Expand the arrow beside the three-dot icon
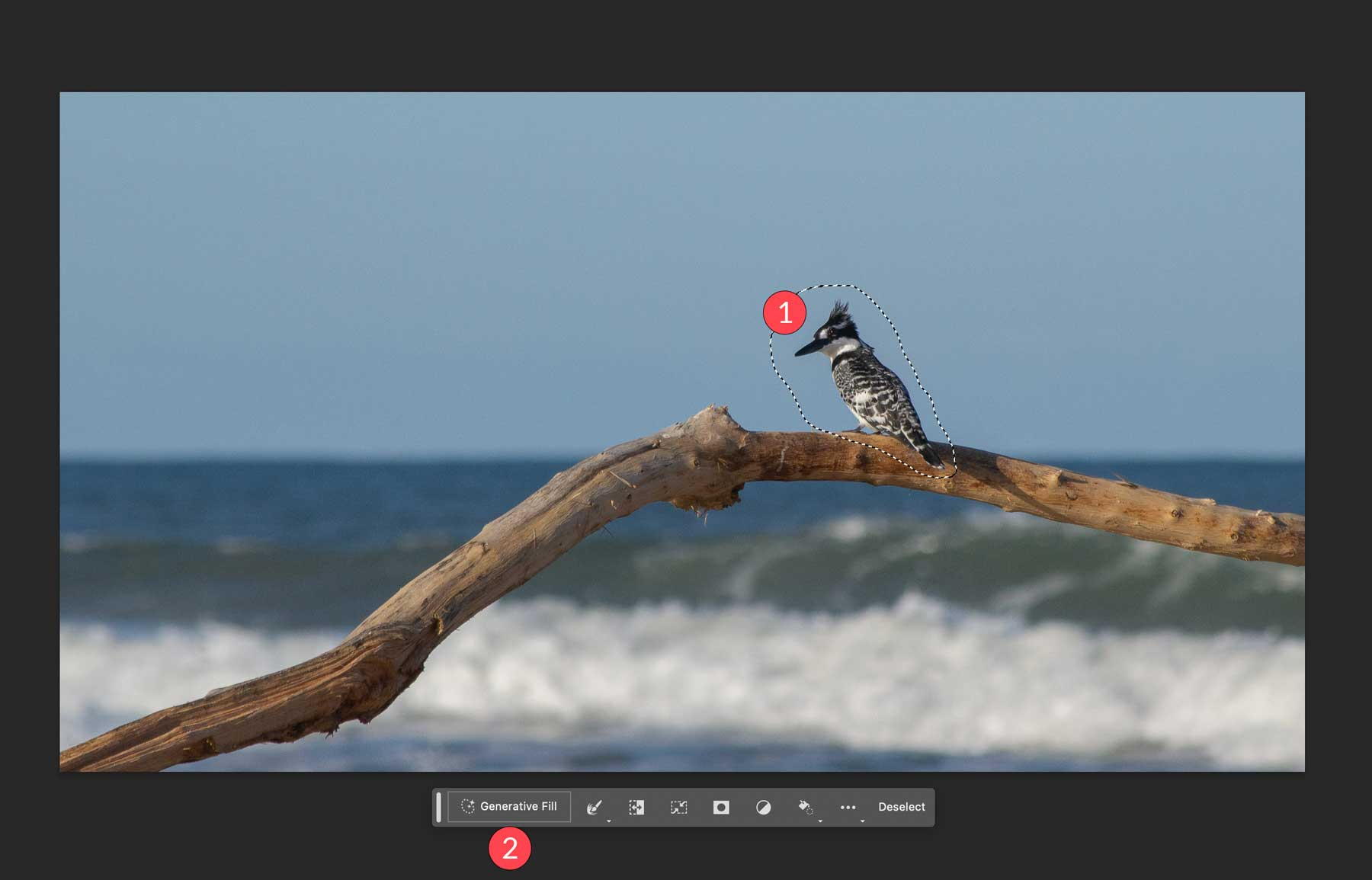Viewport: 1372px width, 880px height. coord(862,821)
